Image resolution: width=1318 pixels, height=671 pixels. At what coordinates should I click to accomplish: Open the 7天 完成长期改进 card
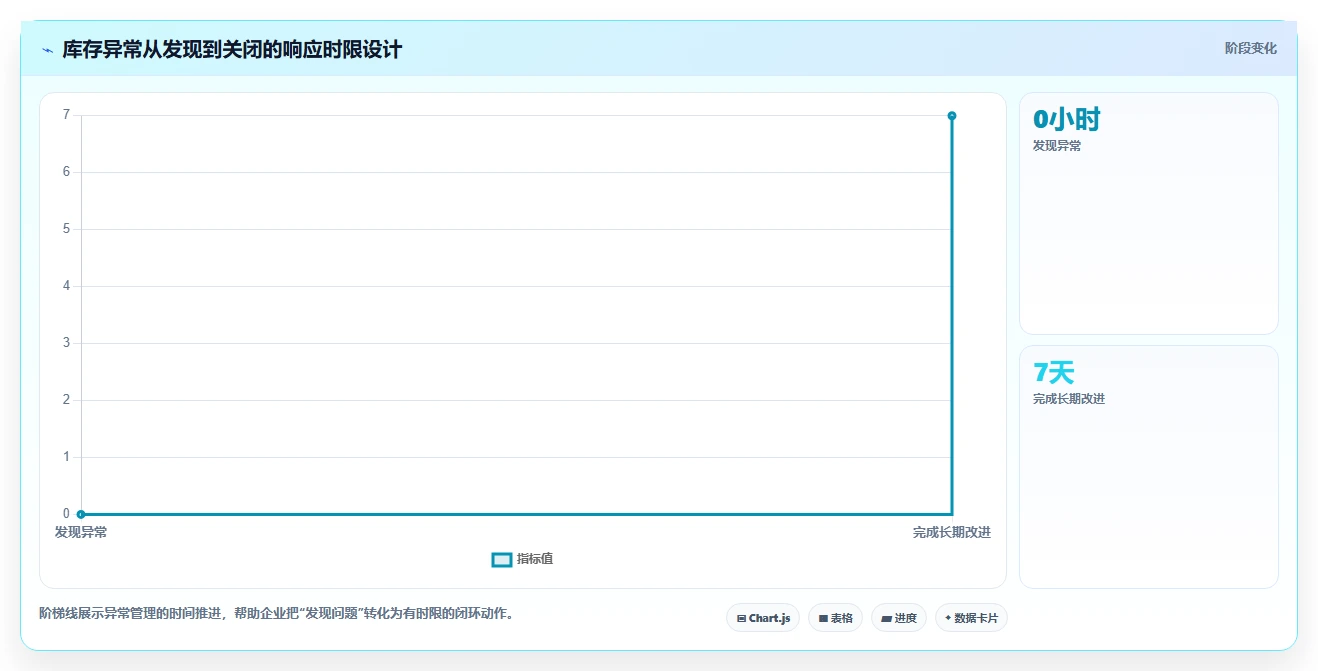1149,467
